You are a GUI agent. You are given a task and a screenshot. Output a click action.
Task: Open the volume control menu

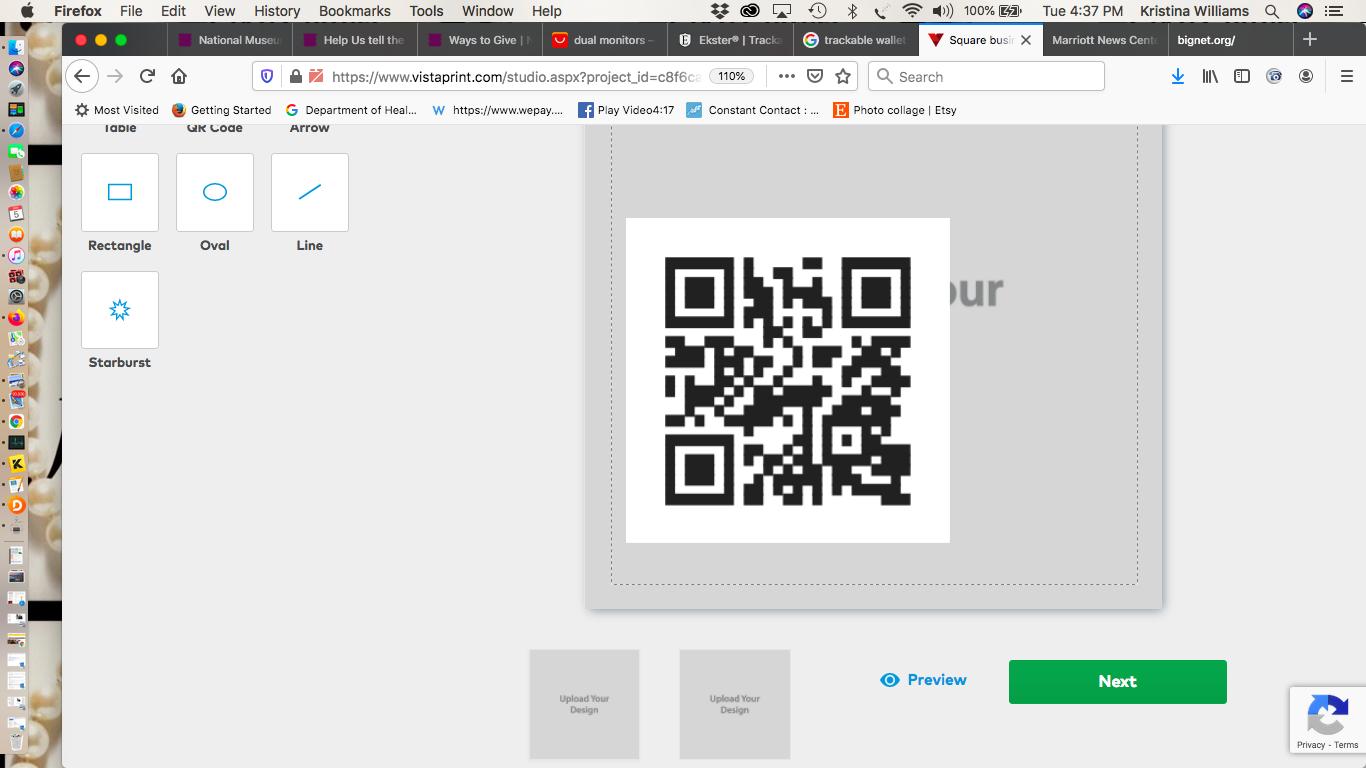(942, 11)
